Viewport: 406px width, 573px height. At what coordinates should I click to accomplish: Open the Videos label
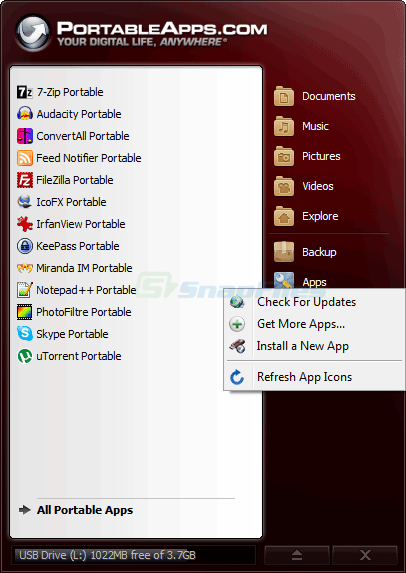[318, 186]
